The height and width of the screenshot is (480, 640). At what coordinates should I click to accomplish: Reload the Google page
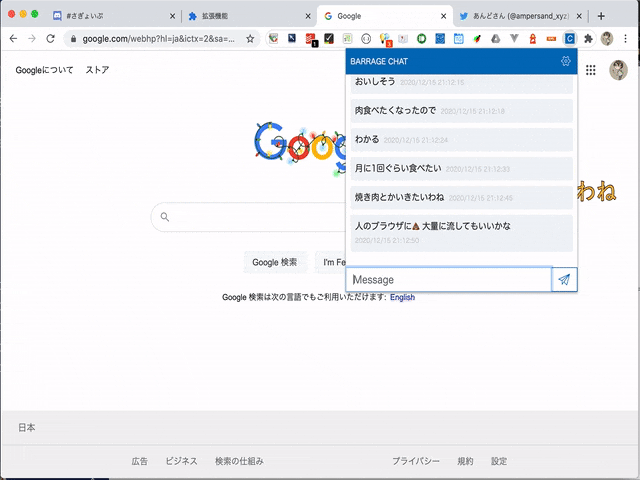point(50,39)
